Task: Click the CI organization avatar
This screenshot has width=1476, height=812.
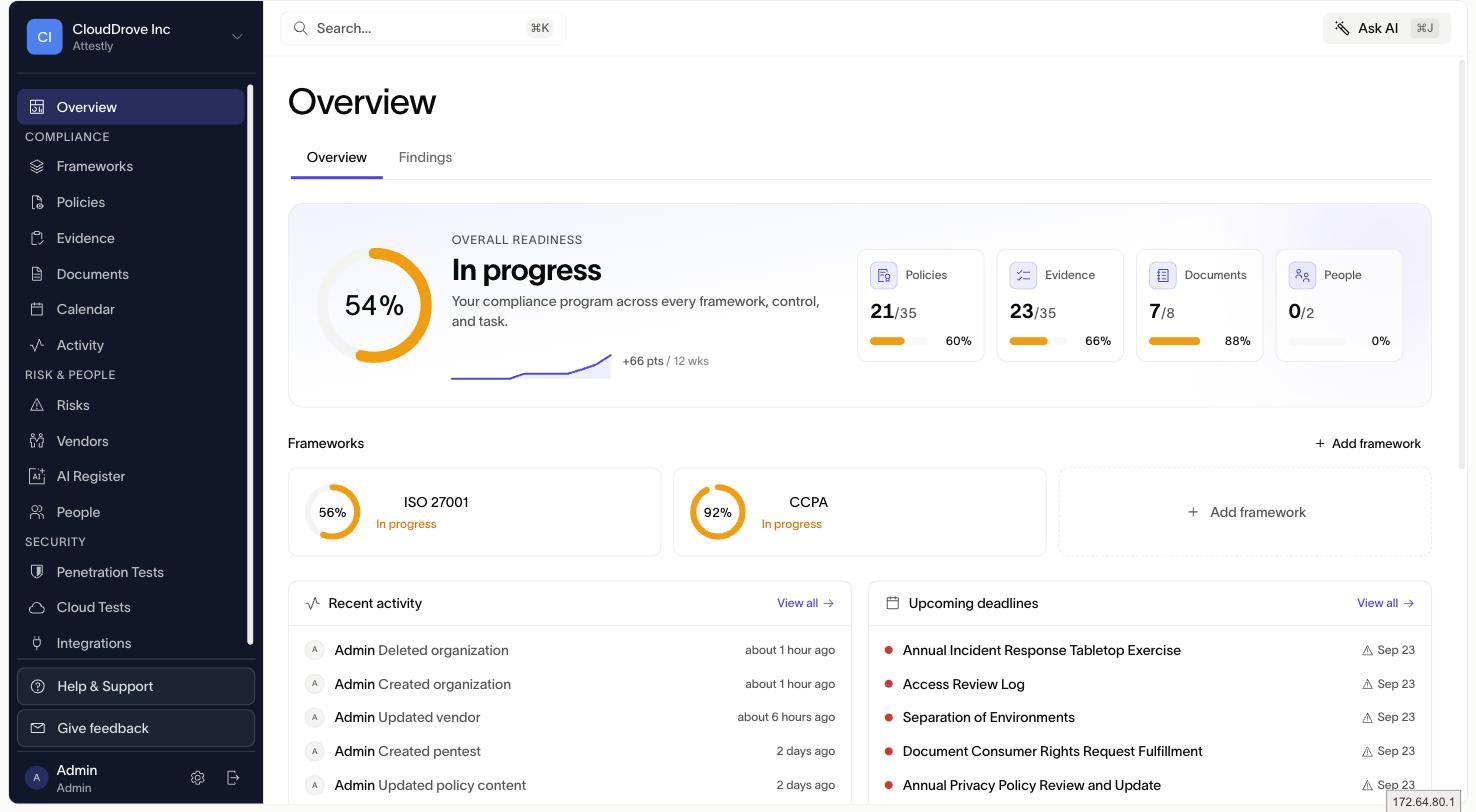Action: pyautogui.click(x=44, y=37)
